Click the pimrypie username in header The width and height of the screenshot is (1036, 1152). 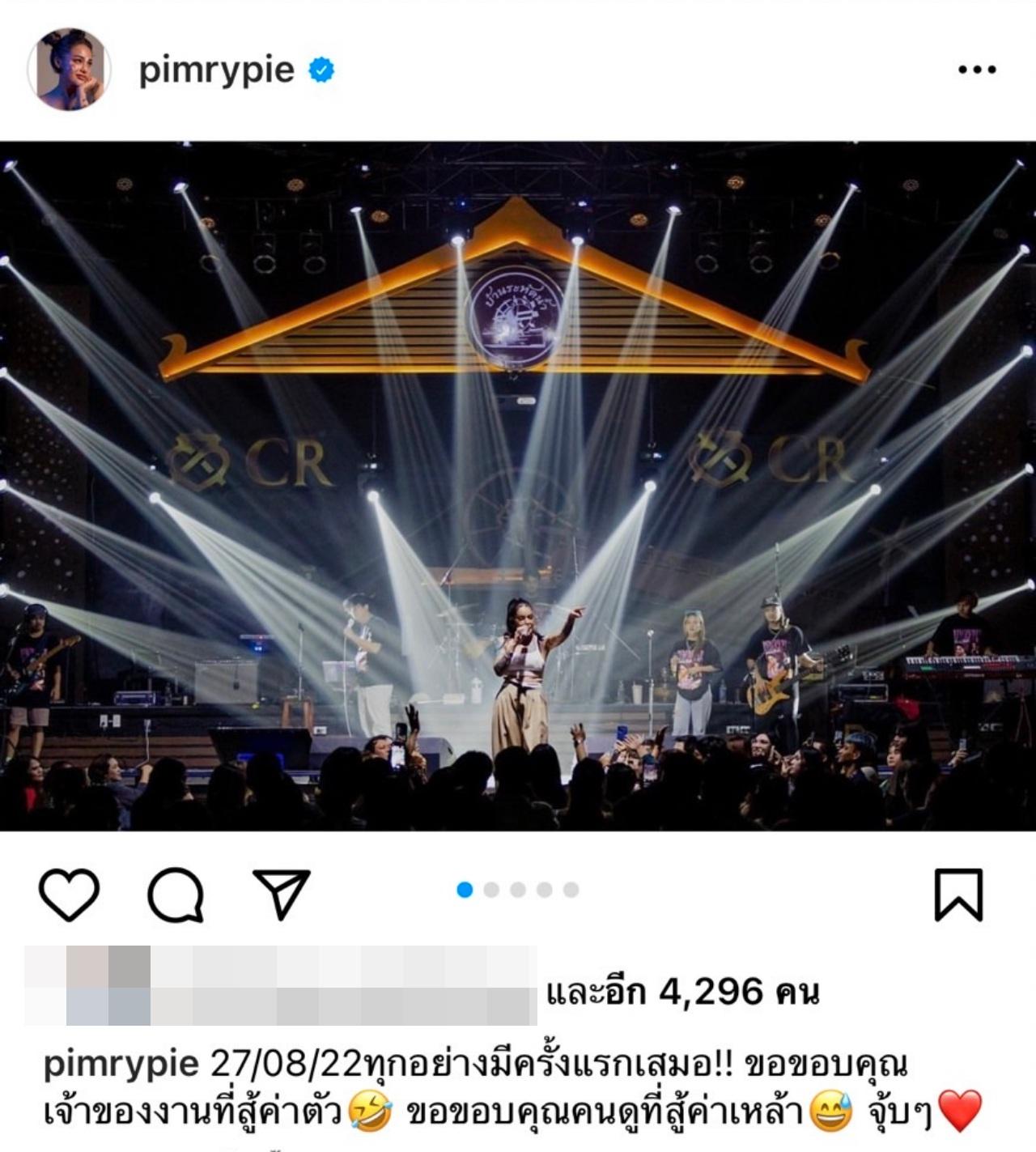tap(216, 70)
